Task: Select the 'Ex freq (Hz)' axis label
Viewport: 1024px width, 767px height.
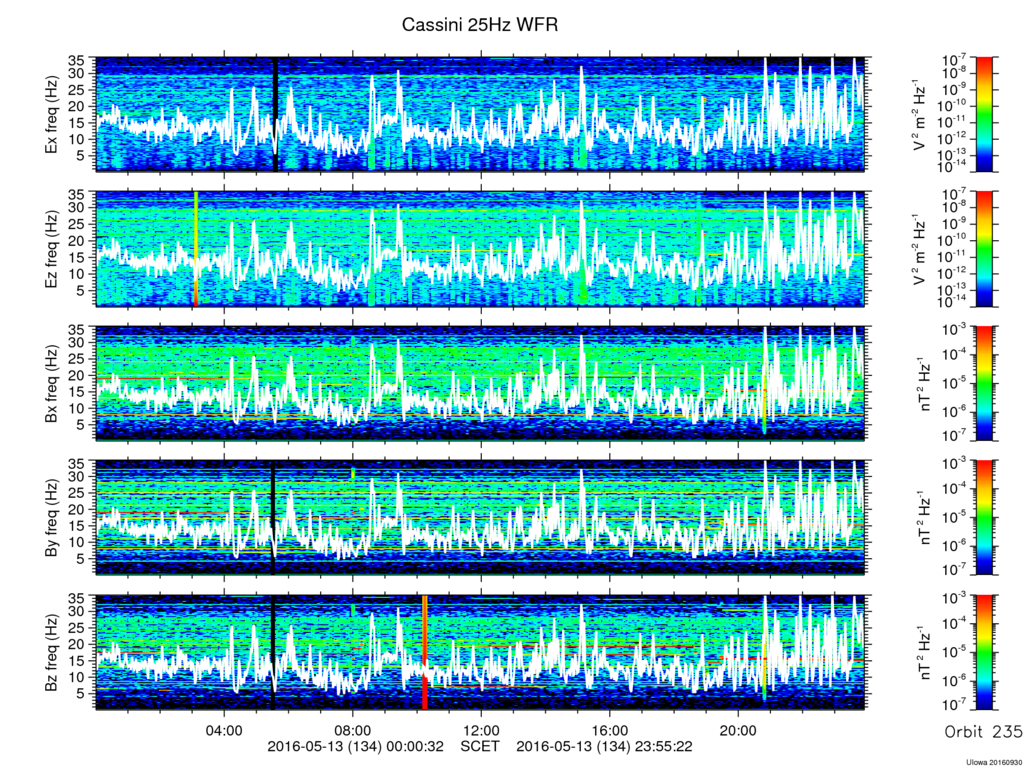Action: pos(51,114)
